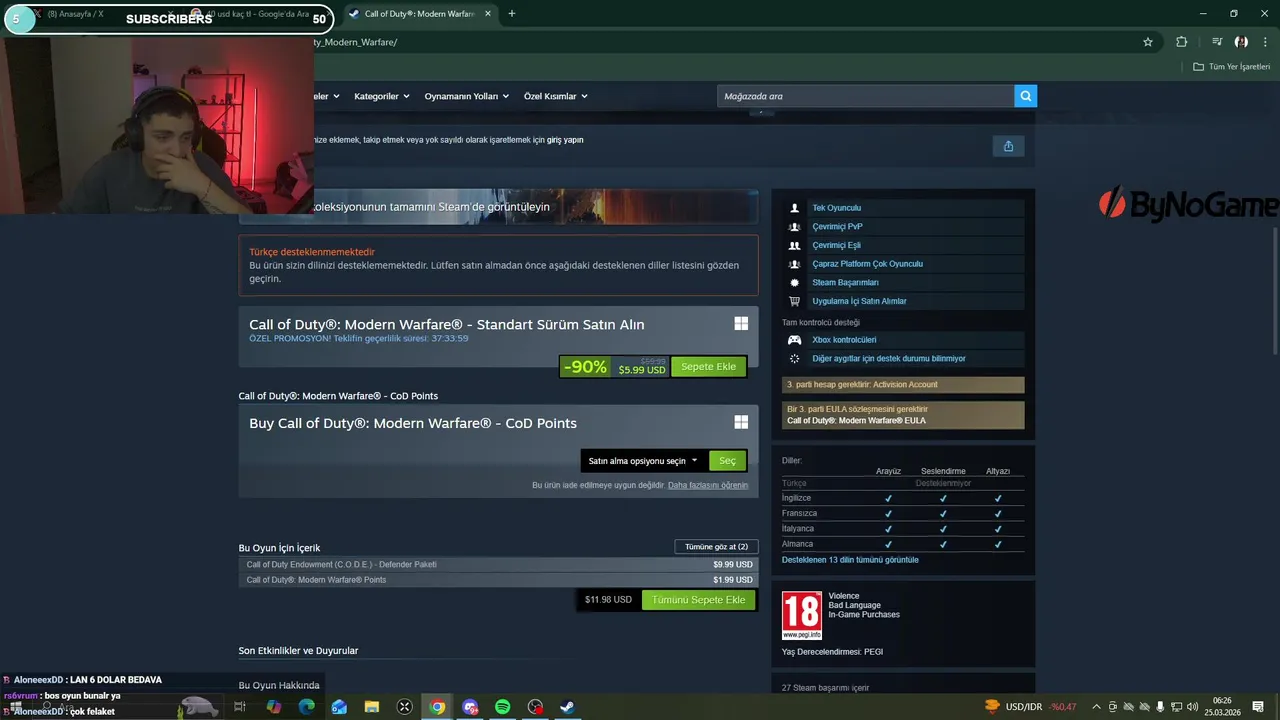Open Chrome from the taskbar
The width and height of the screenshot is (1280, 720).
click(x=437, y=707)
